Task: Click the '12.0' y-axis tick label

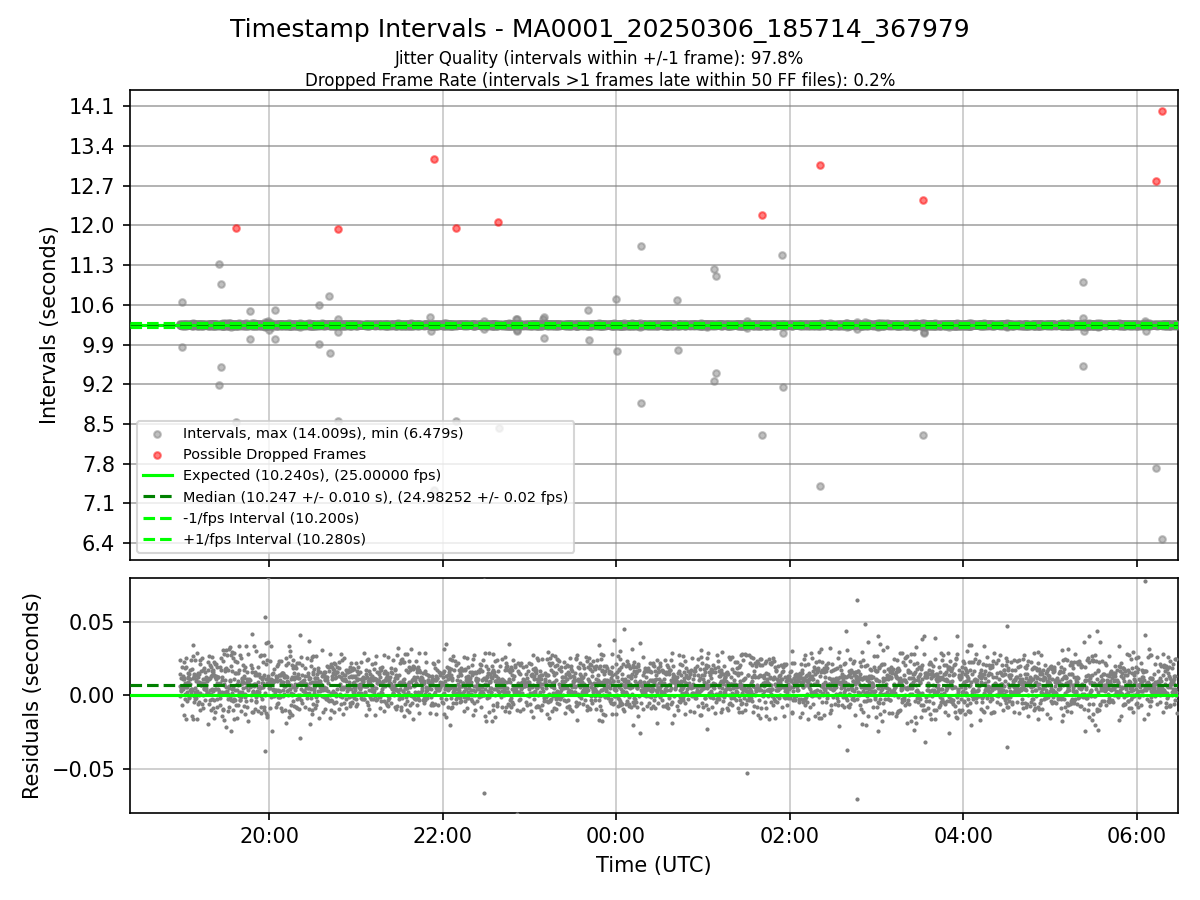Action: (x=92, y=226)
